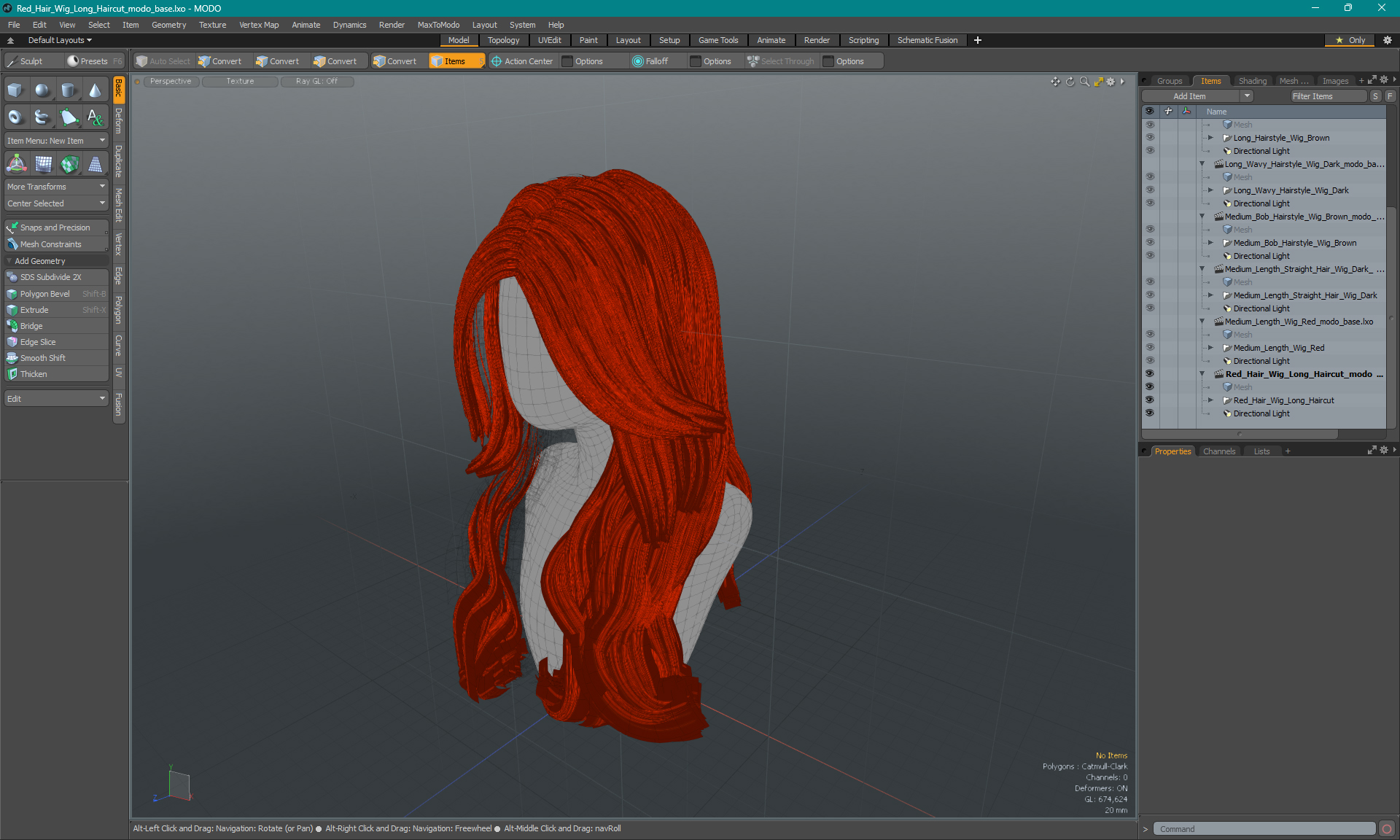Click the viewport rotate icon

[1070, 82]
